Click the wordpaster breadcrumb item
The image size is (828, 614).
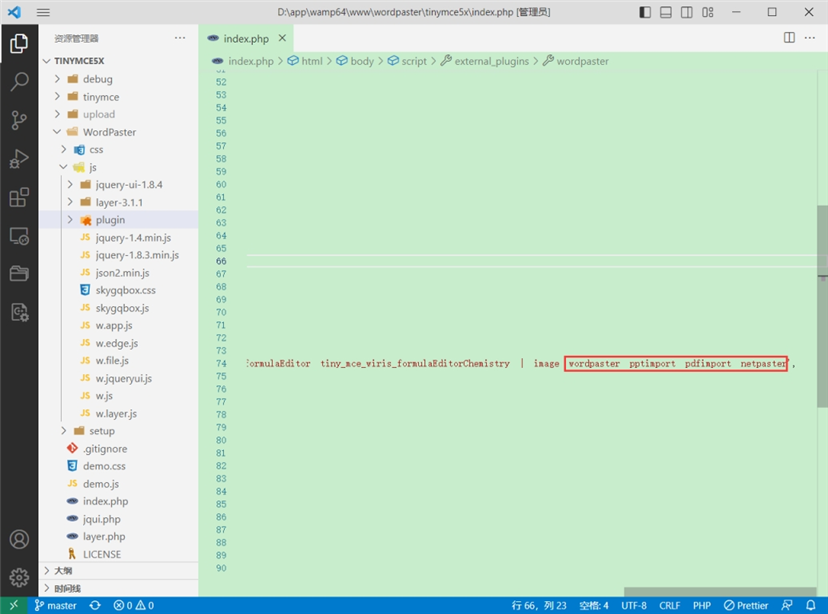[576, 61]
